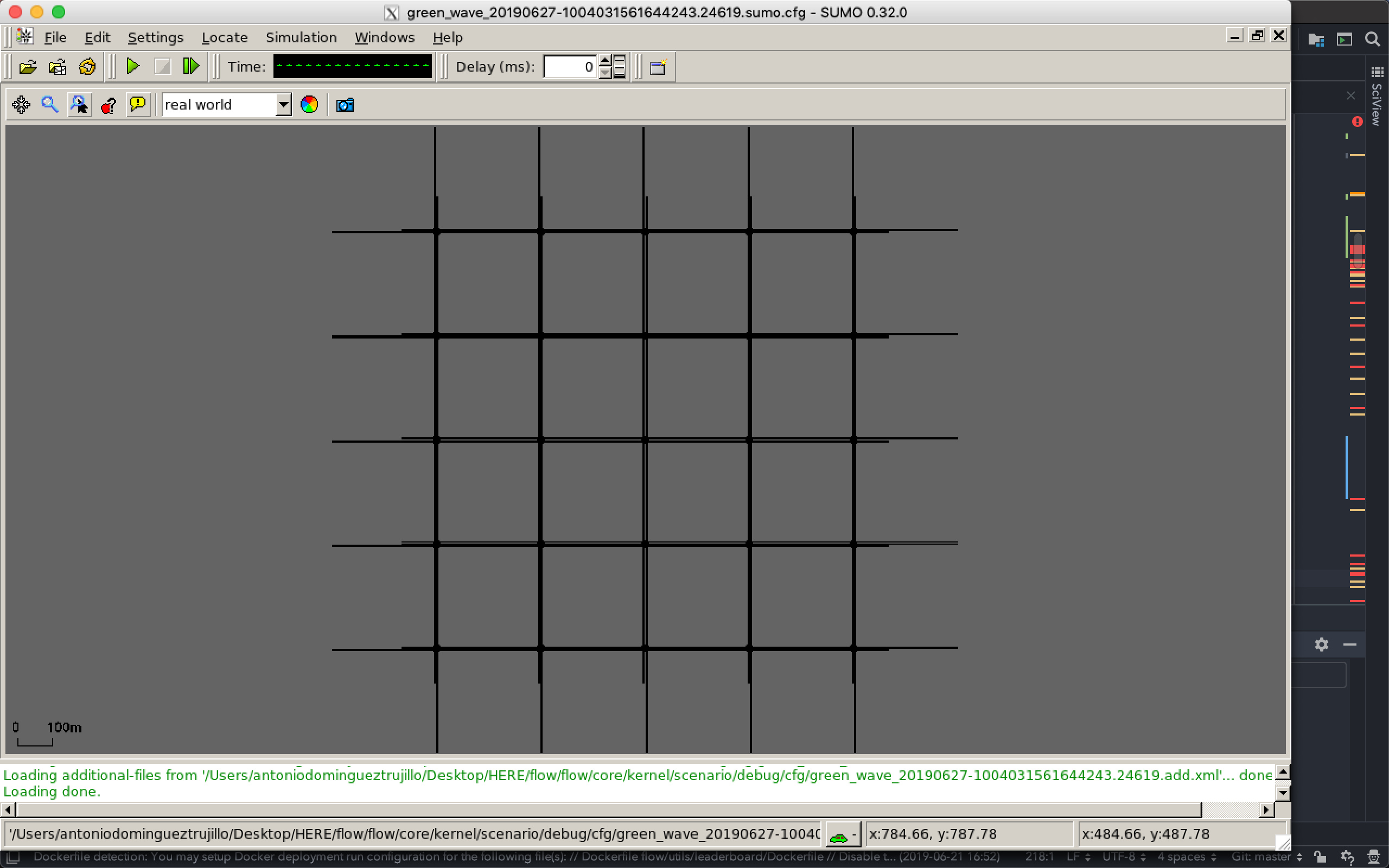Increase delay with the up arrow
Viewport: 1389px width, 868px height.
pos(605,60)
